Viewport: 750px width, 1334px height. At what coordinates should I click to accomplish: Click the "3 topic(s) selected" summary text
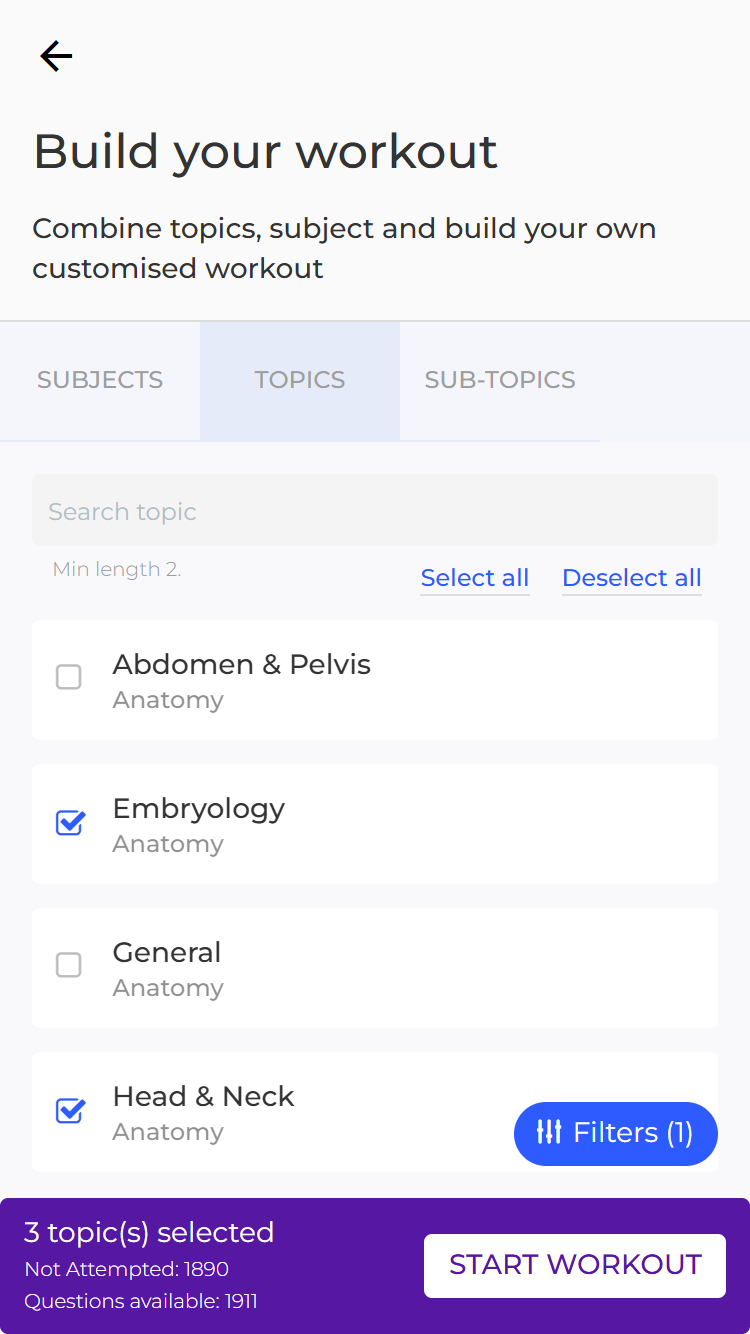click(x=149, y=1232)
